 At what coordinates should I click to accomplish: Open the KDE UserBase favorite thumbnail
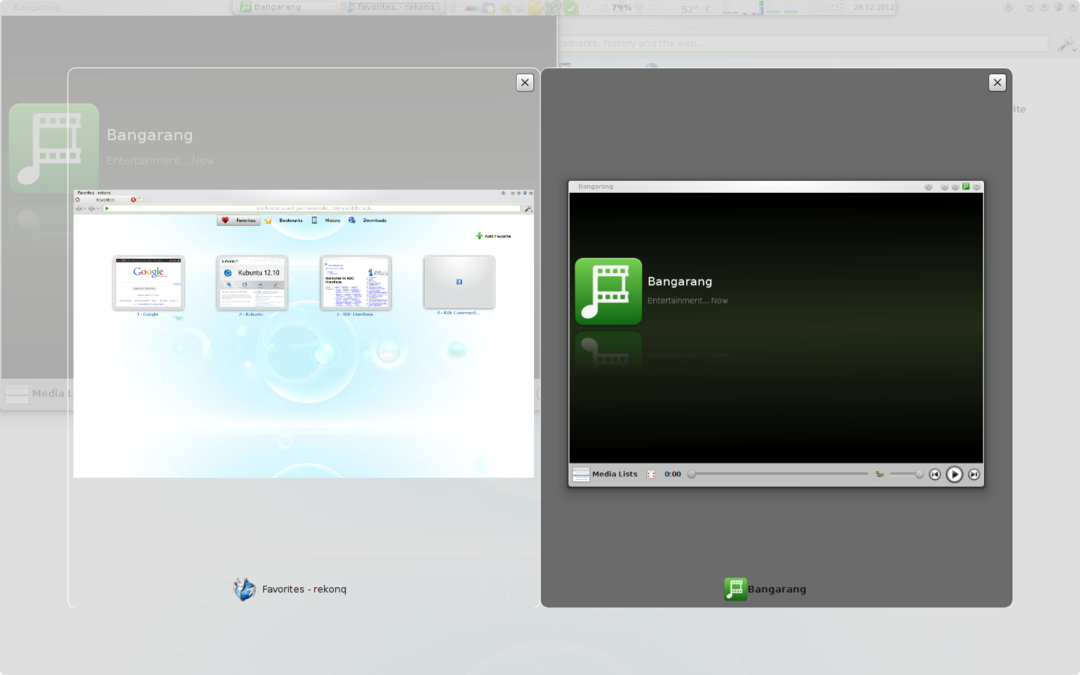click(355, 283)
